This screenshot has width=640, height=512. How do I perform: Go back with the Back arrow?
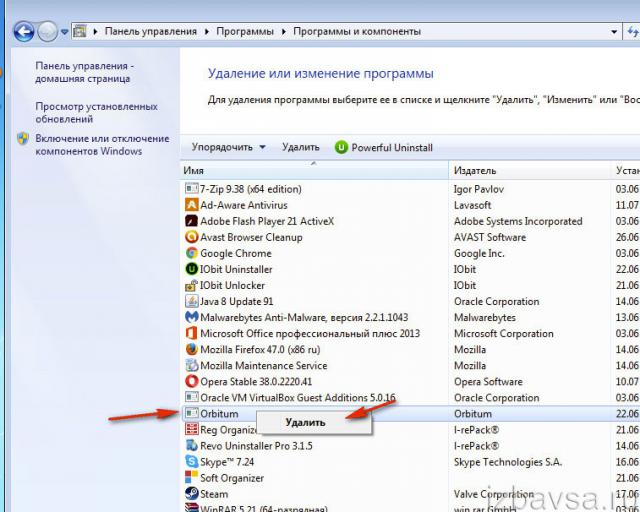pos(24,31)
